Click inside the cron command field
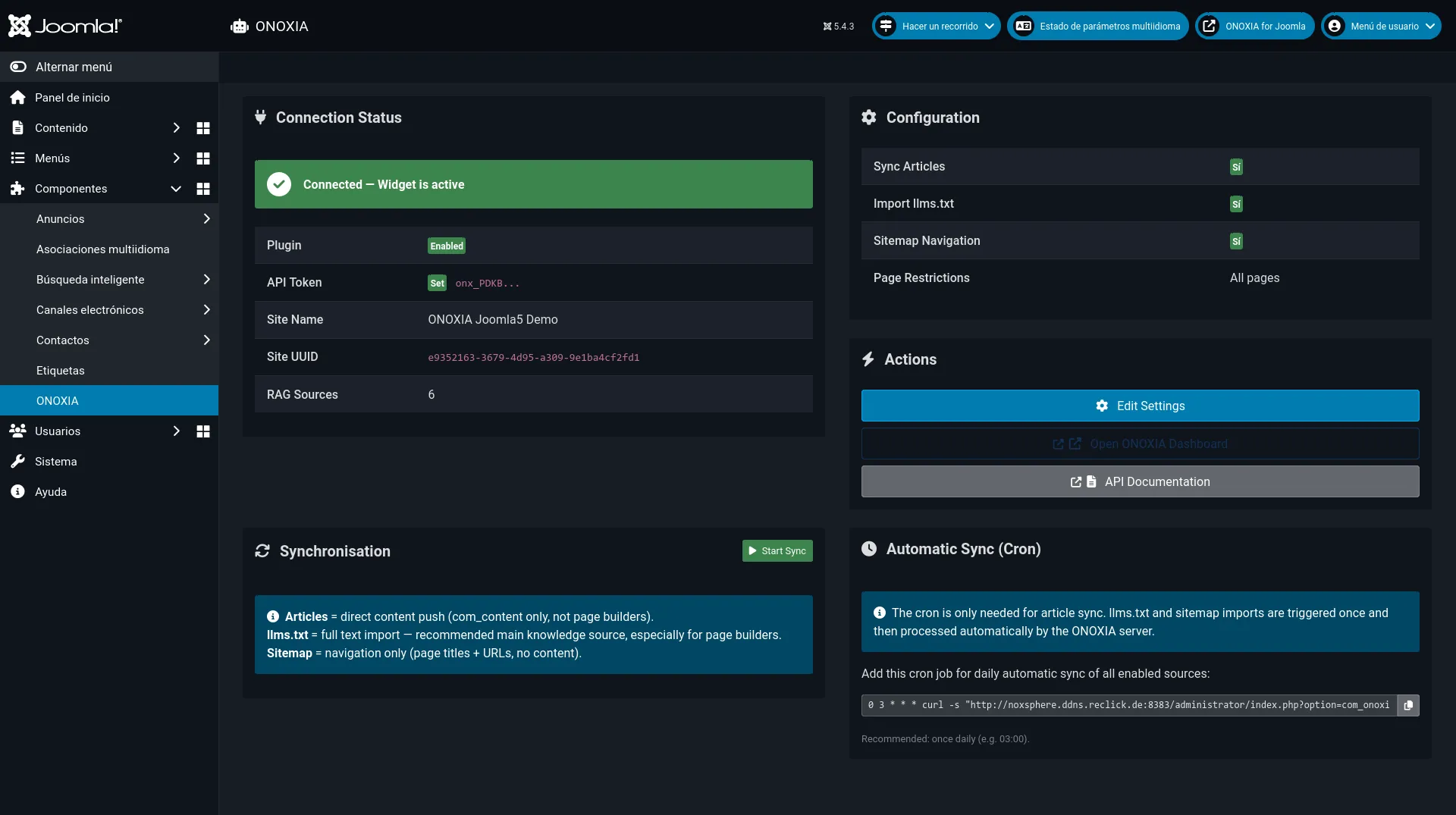This screenshot has width=1456, height=815. coord(1129,705)
